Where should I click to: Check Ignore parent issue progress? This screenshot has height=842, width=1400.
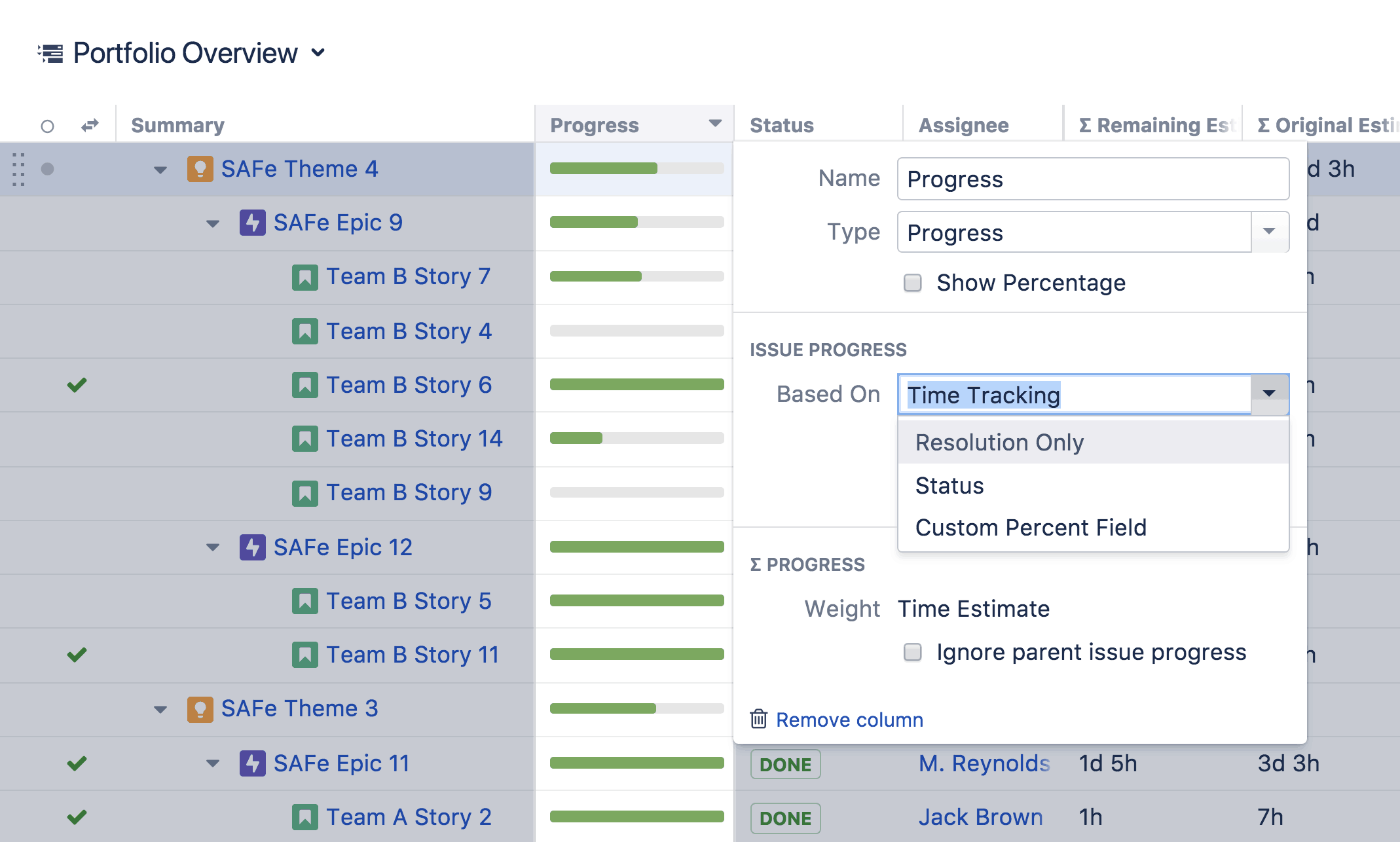coord(912,652)
